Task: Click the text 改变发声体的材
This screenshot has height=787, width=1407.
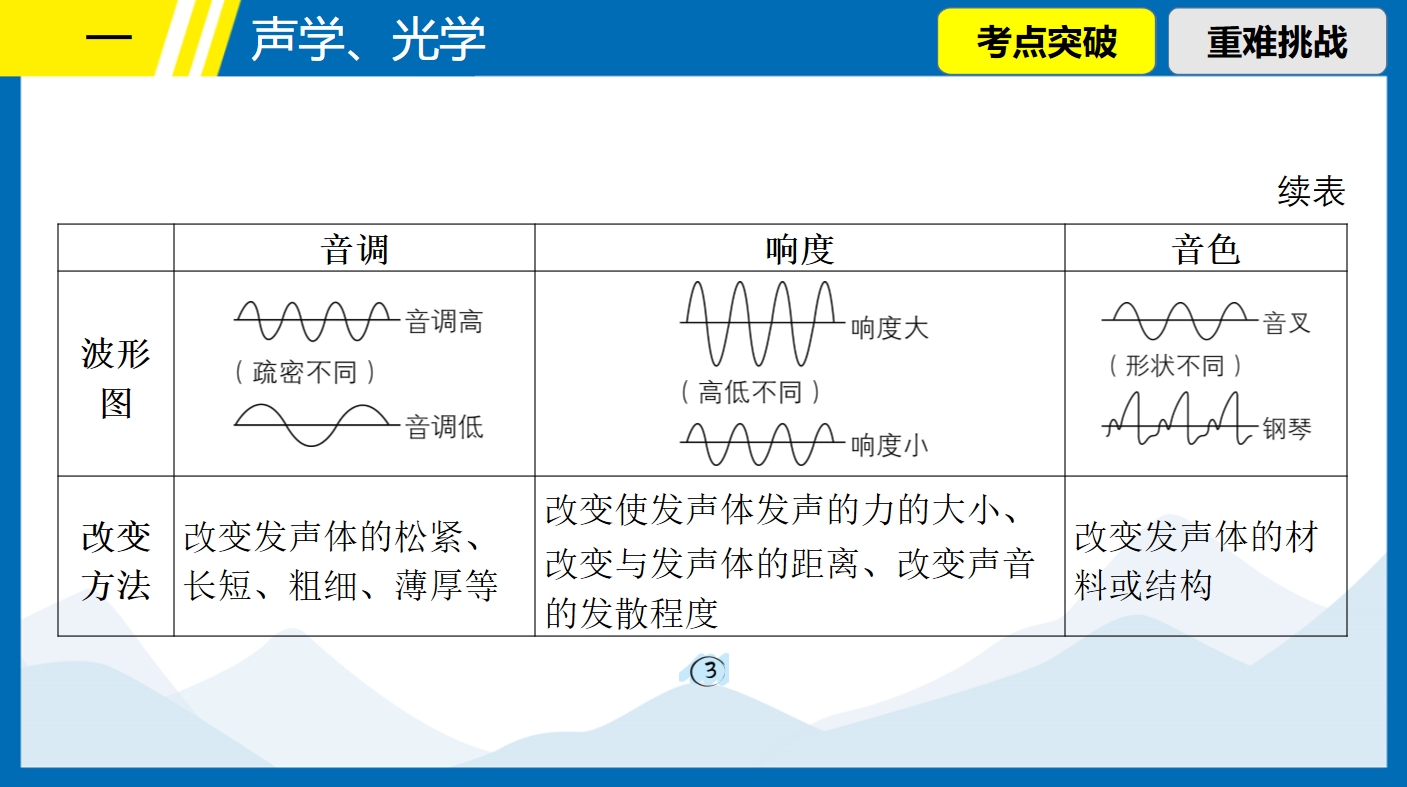Action: 1196,538
